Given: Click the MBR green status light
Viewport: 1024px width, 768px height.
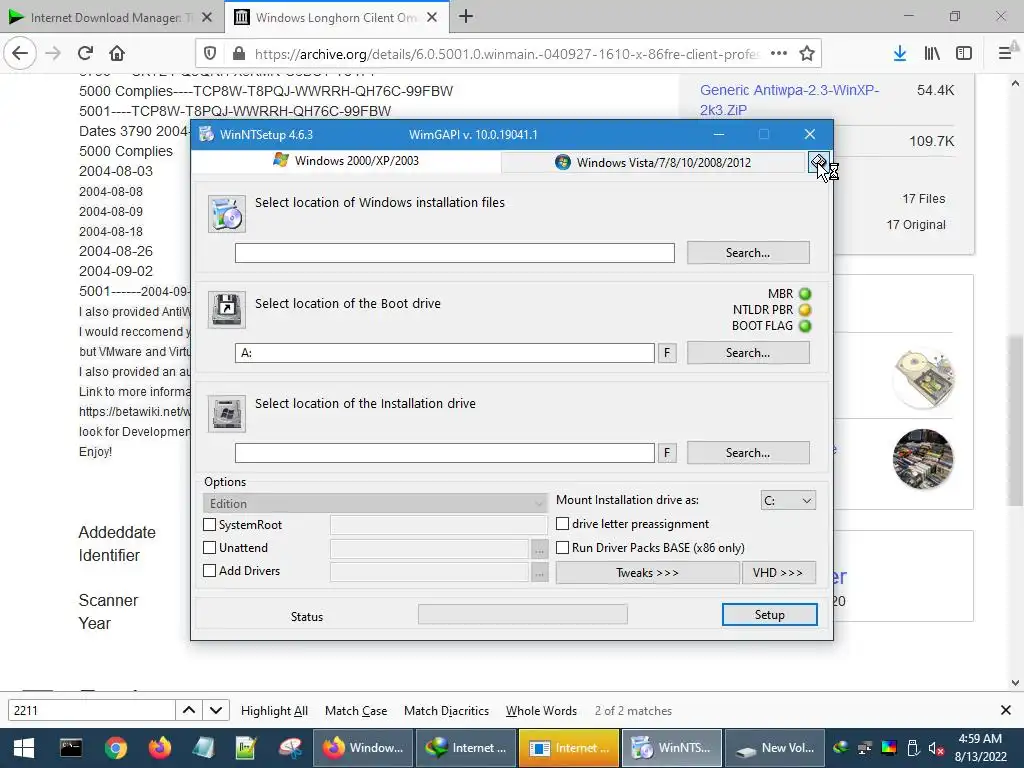Looking at the screenshot, I should (805, 294).
